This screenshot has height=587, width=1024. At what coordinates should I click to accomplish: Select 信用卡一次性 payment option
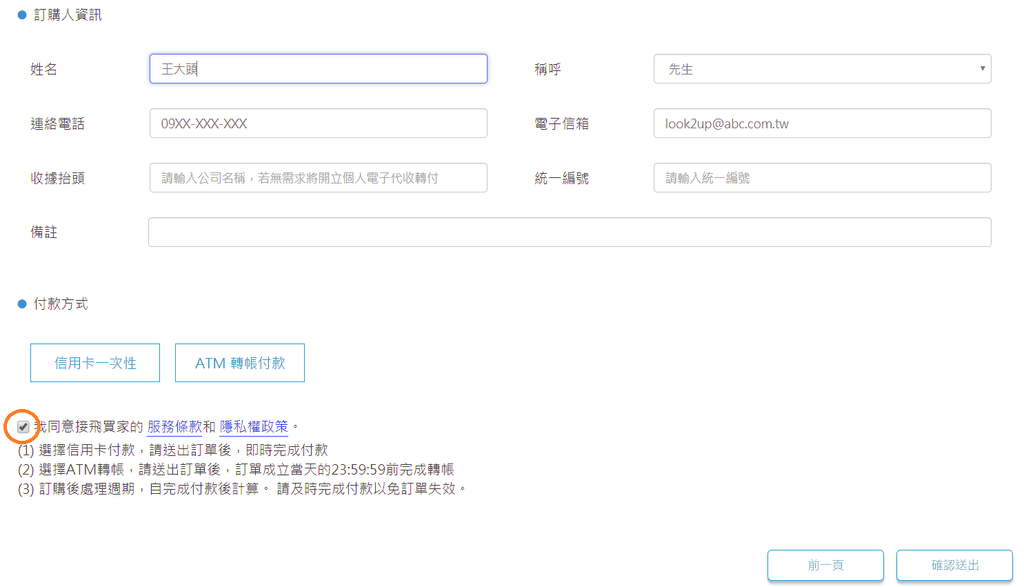[95, 362]
